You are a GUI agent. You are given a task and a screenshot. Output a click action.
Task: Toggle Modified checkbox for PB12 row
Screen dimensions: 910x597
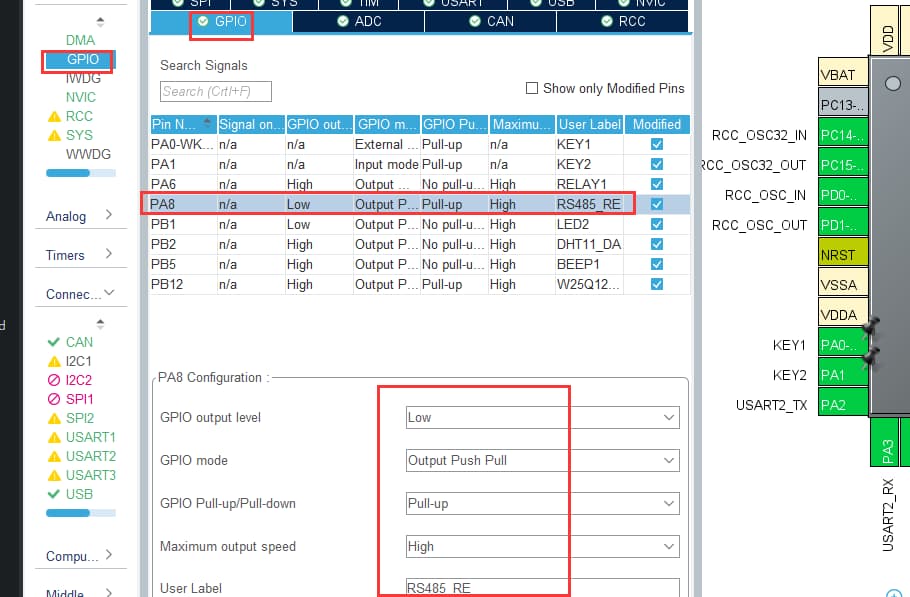tap(656, 284)
